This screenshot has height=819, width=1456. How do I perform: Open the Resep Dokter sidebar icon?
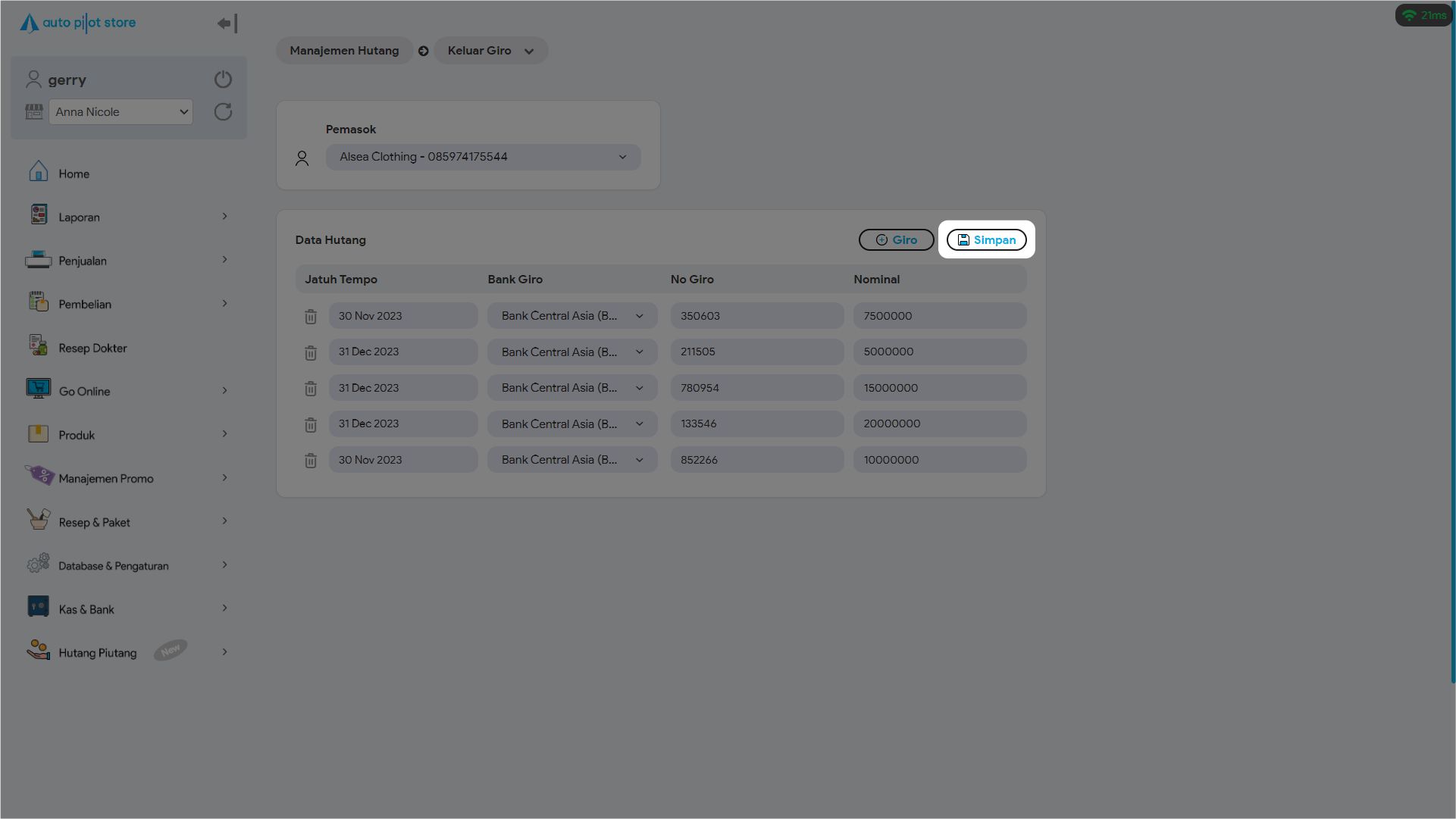coord(39,346)
